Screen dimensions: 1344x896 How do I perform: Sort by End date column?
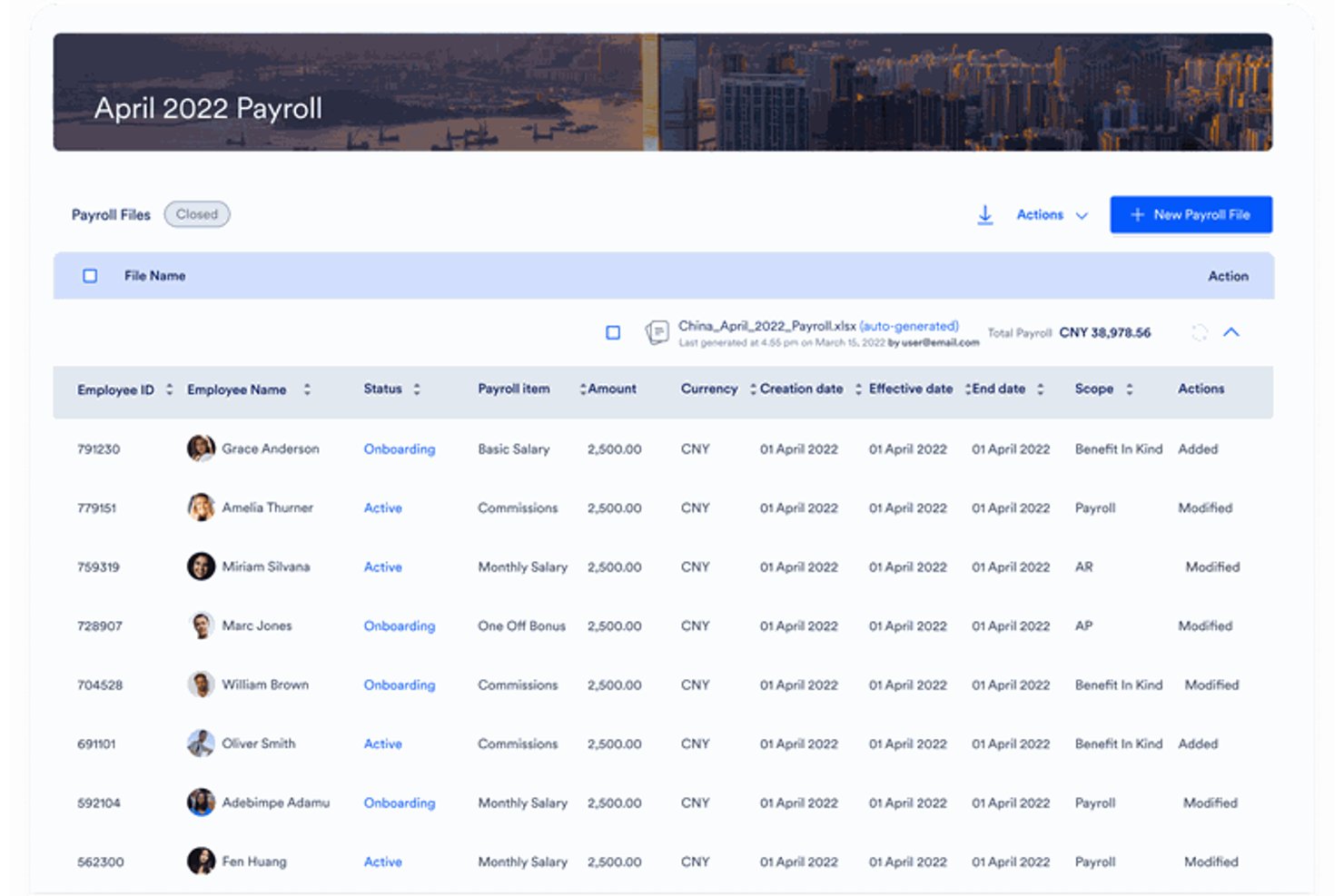pyautogui.click(x=1041, y=389)
